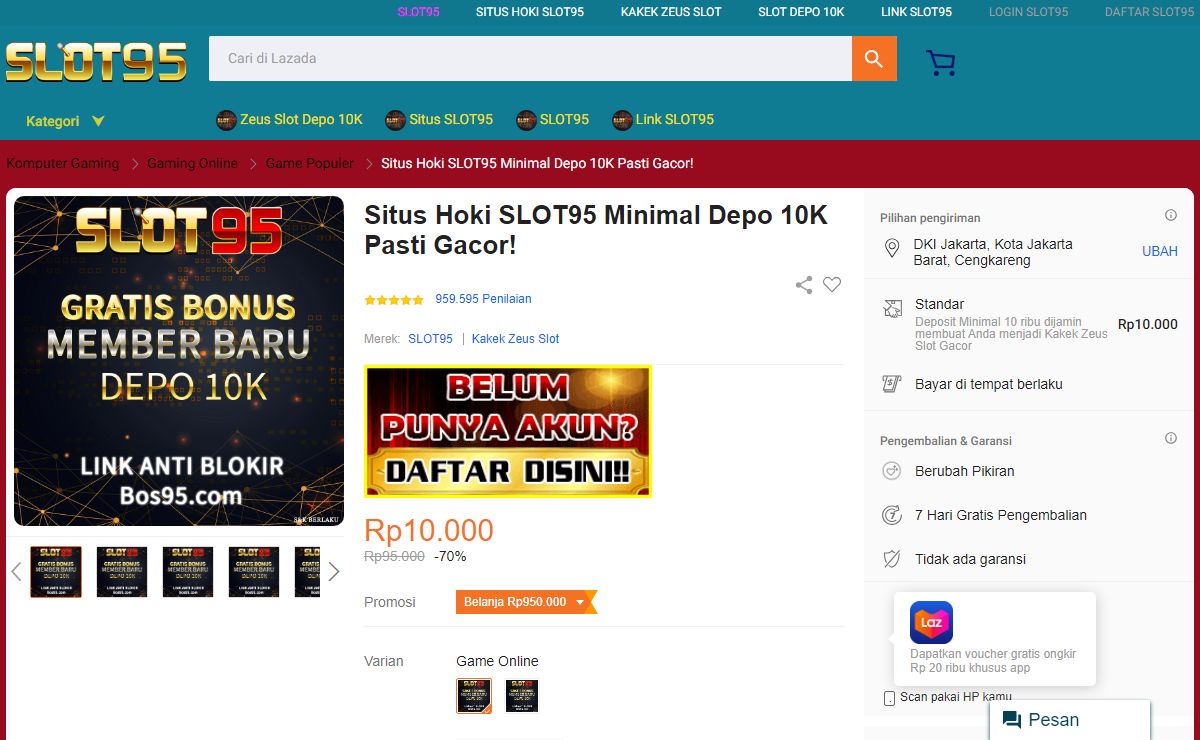Click the cash on delivery icon
The image size is (1200, 740).
(x=893, y=384)
